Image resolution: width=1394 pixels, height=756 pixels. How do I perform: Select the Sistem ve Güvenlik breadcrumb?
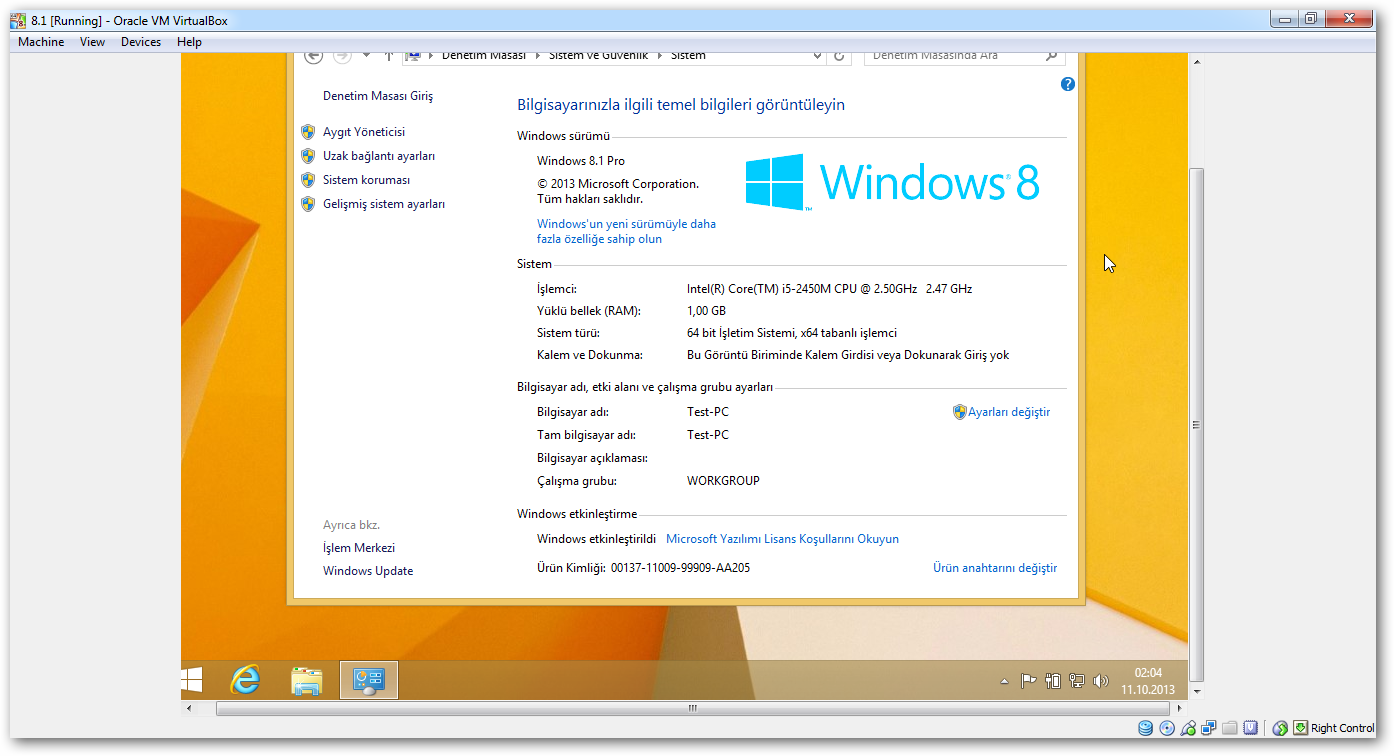(600, 56)
